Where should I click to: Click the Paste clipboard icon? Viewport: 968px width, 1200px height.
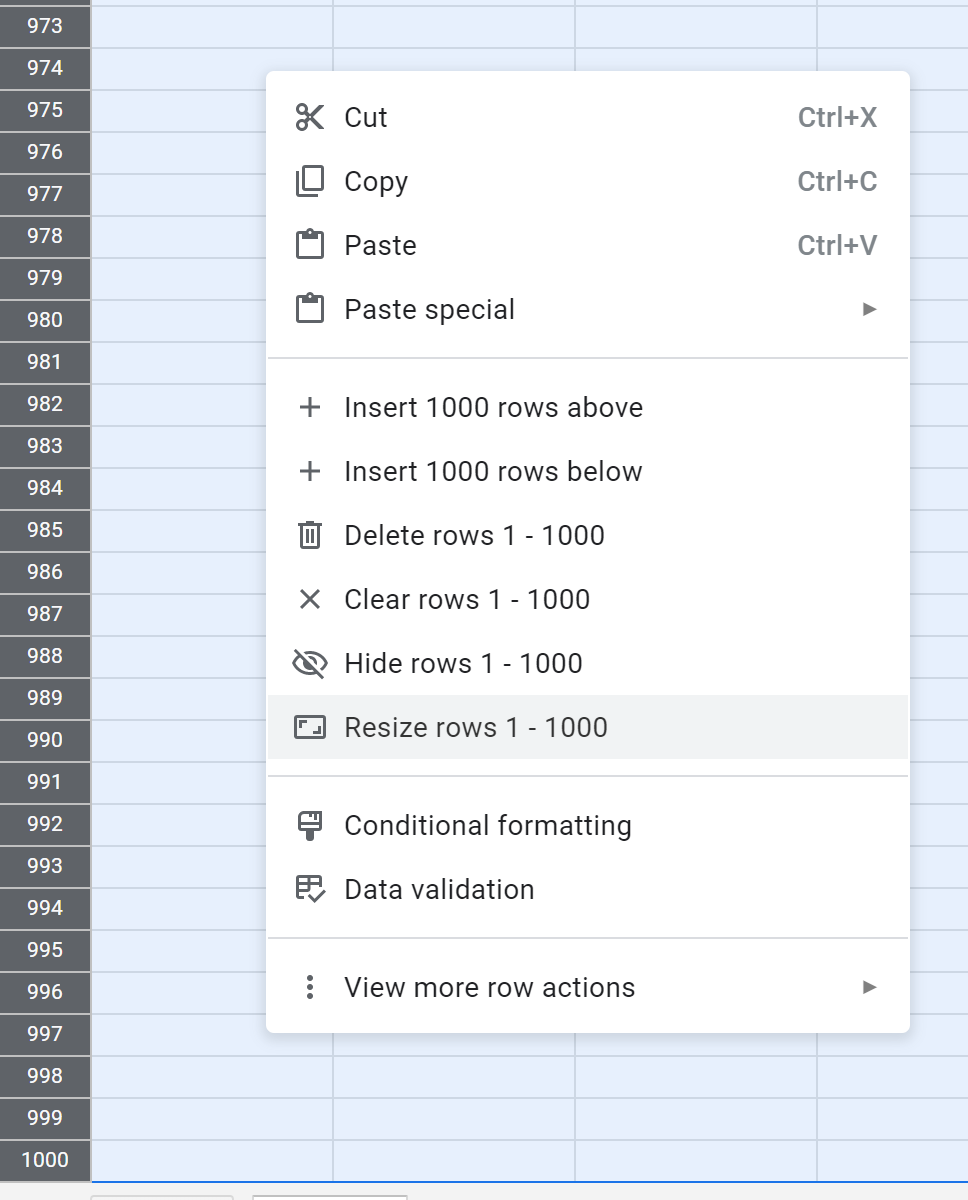click(310, 246)
